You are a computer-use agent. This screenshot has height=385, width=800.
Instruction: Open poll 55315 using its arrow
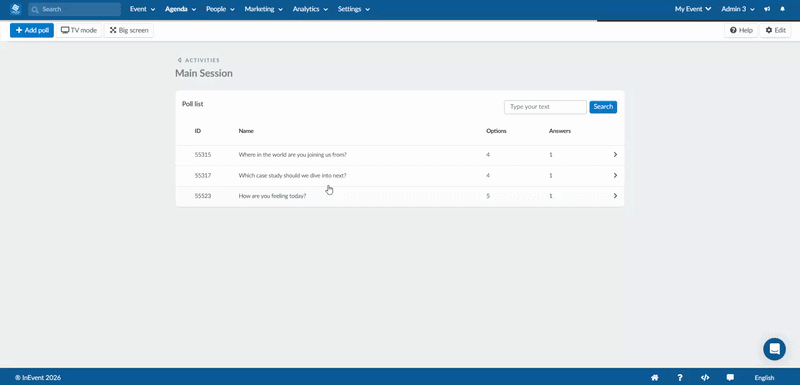[x=615, y=155]
